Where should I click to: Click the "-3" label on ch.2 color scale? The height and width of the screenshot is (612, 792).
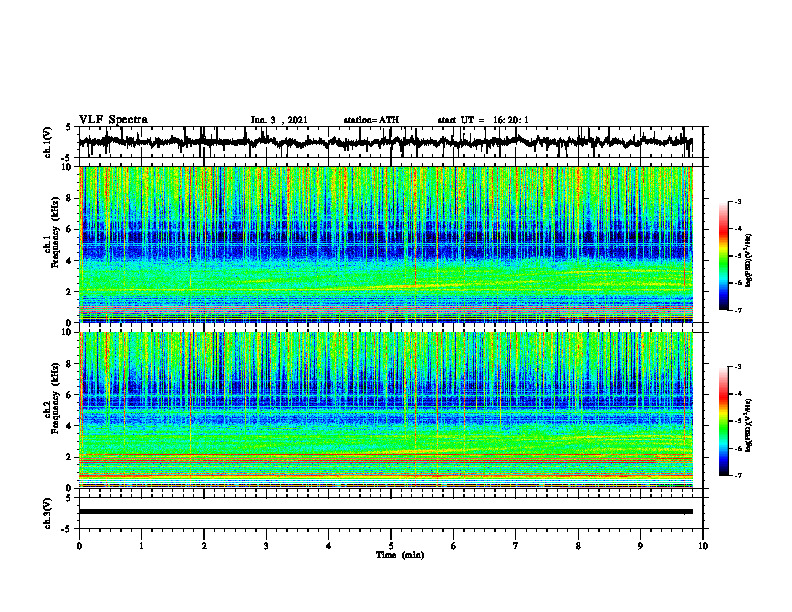[737, 367]
